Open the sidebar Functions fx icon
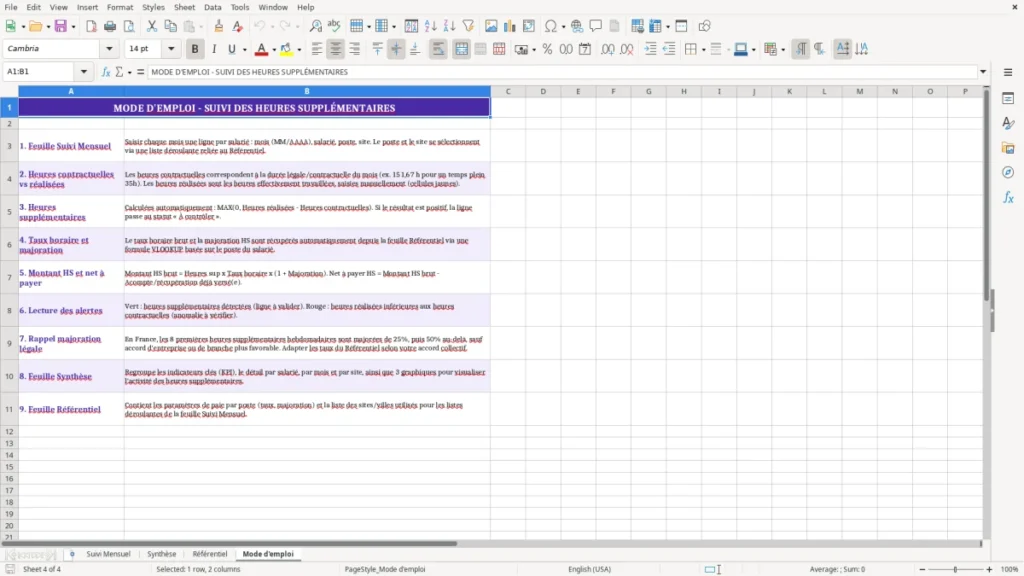The height and width of the screenshot is (576, 1024). [x=1008, y=197]
